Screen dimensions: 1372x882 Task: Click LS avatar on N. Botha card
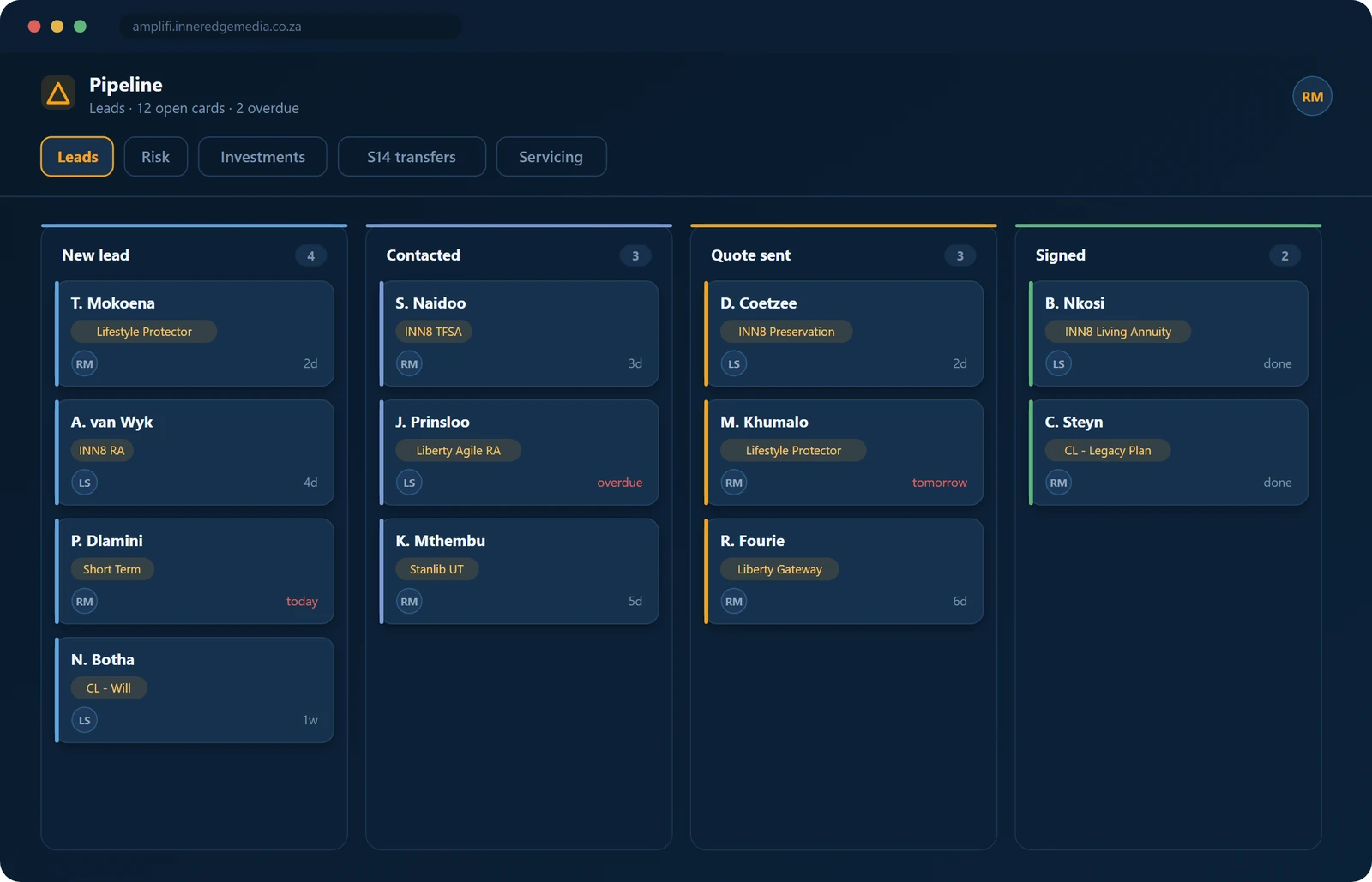pyautogui.click(x=84, y=720)
